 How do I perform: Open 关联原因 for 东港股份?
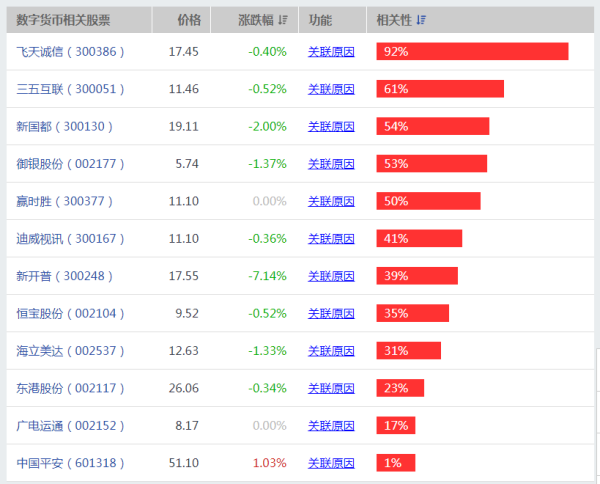(331, 388)
